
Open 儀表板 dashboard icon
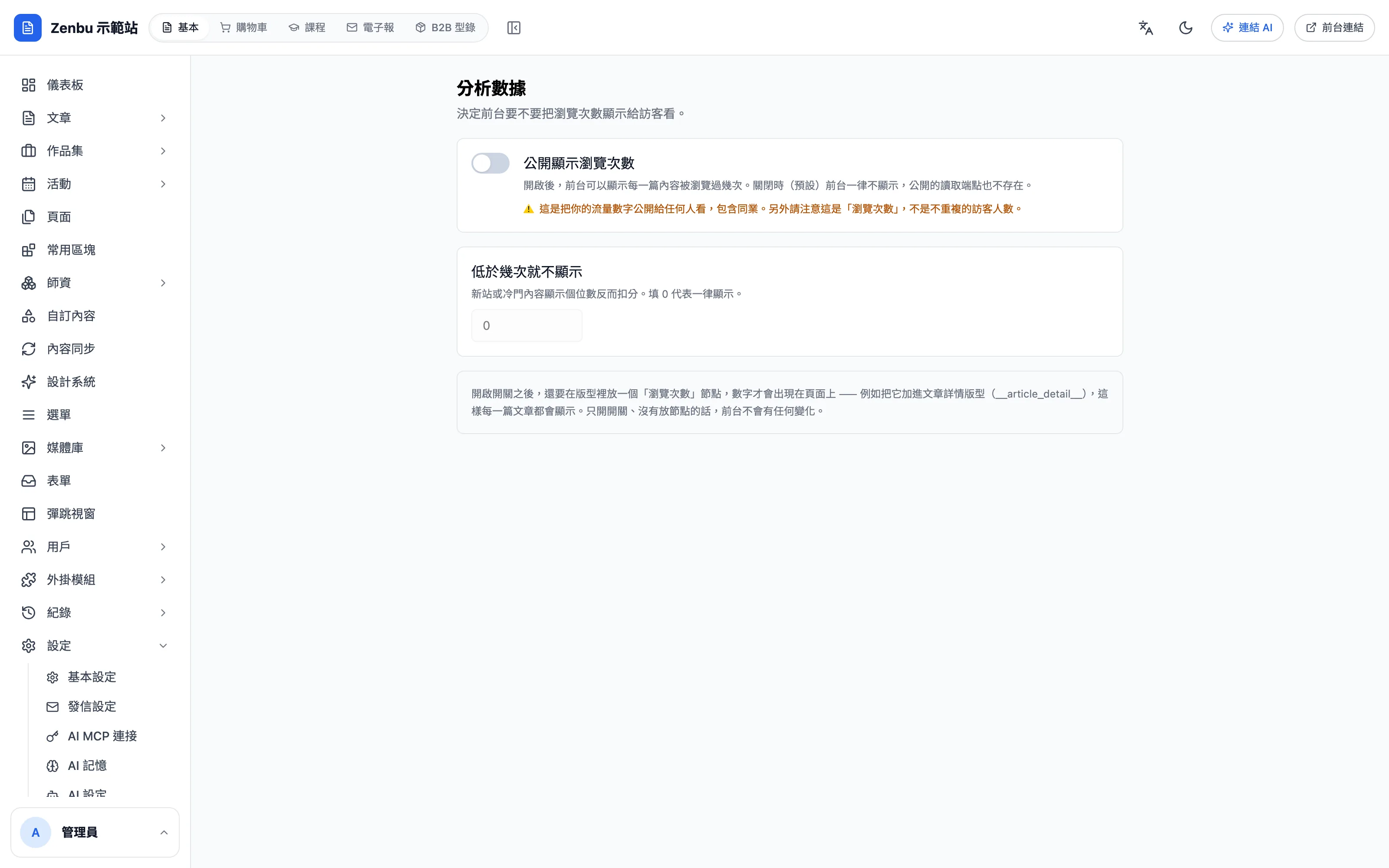coord(29,85)
